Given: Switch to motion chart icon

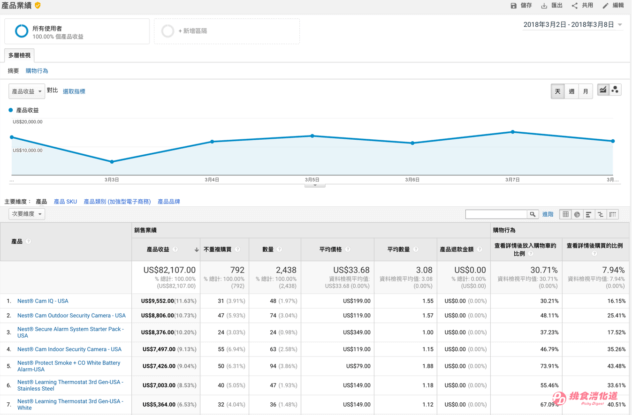Looking at the screenshot, I should [615, 90].
